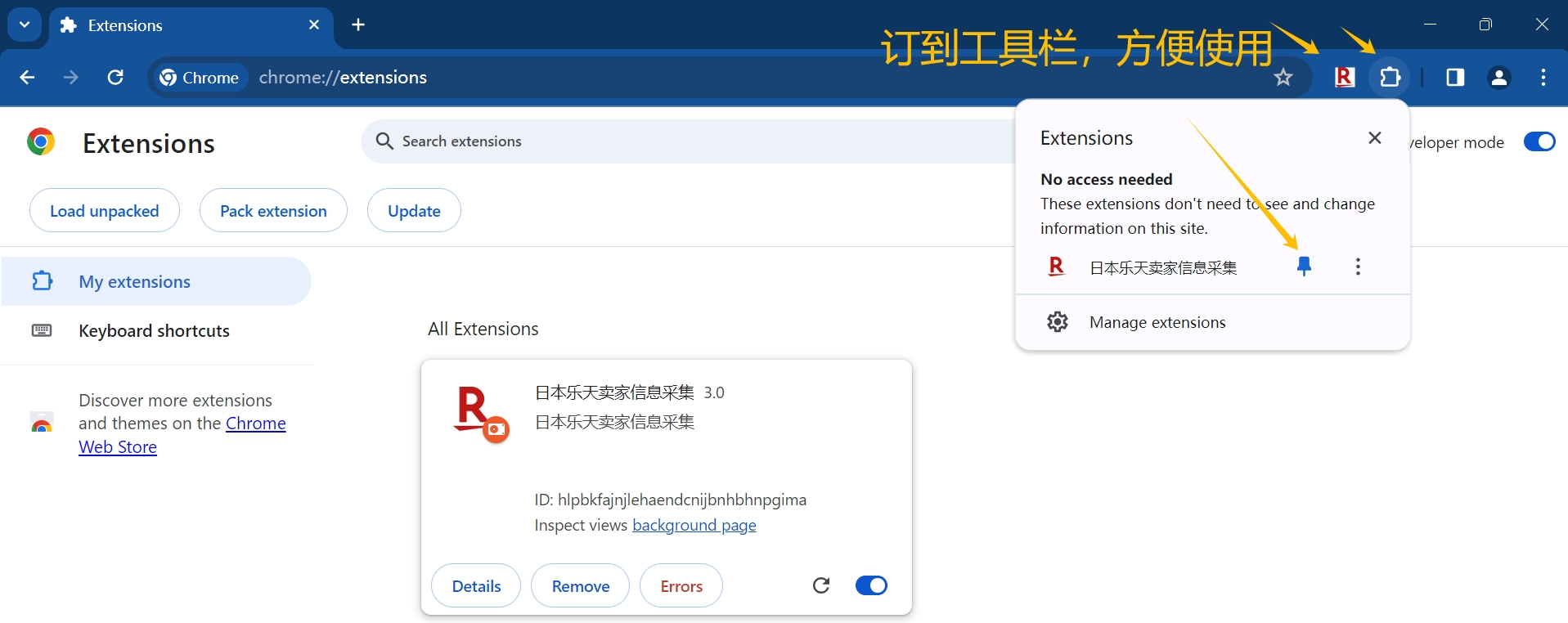Viewport: 1568px width, 623px height.
Task: Reload the extensions page
Action: [115, 78]
